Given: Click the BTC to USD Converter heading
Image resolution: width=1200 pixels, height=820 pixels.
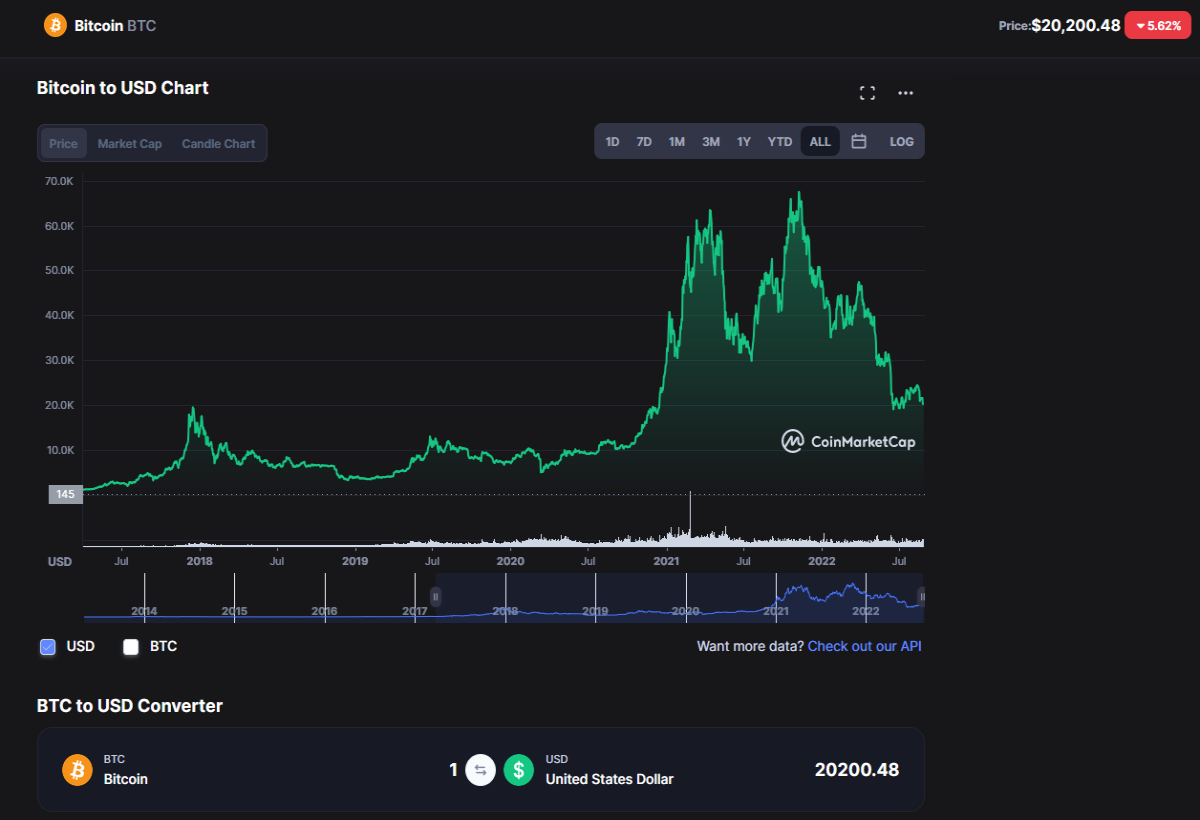Looking at the screenshot, I should point(130,706).
